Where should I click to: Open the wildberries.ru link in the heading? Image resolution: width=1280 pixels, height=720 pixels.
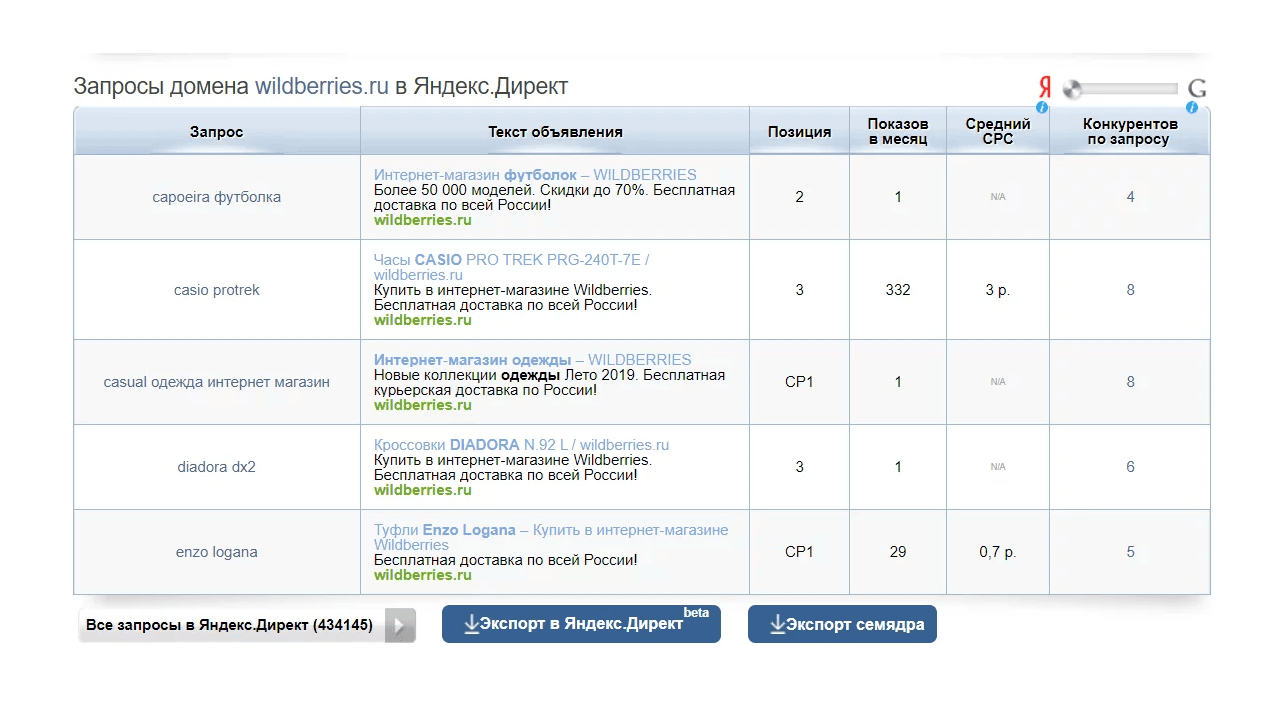pyautogui.click(x=321, y=86)
